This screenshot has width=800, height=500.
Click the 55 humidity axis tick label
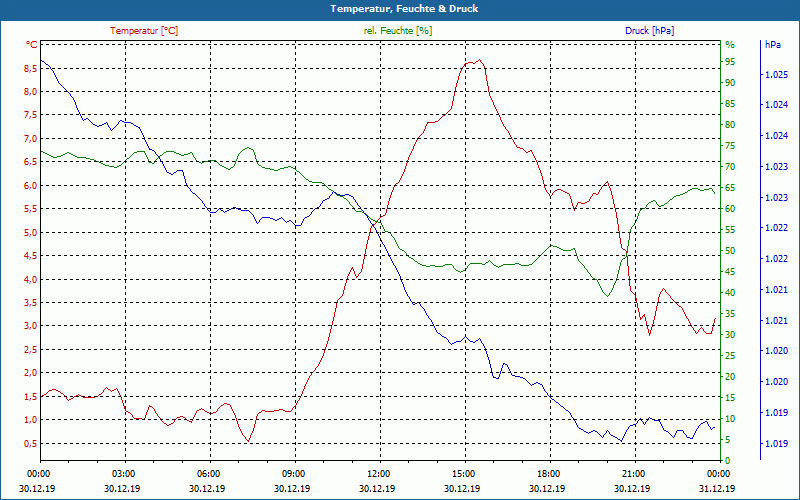730,230
